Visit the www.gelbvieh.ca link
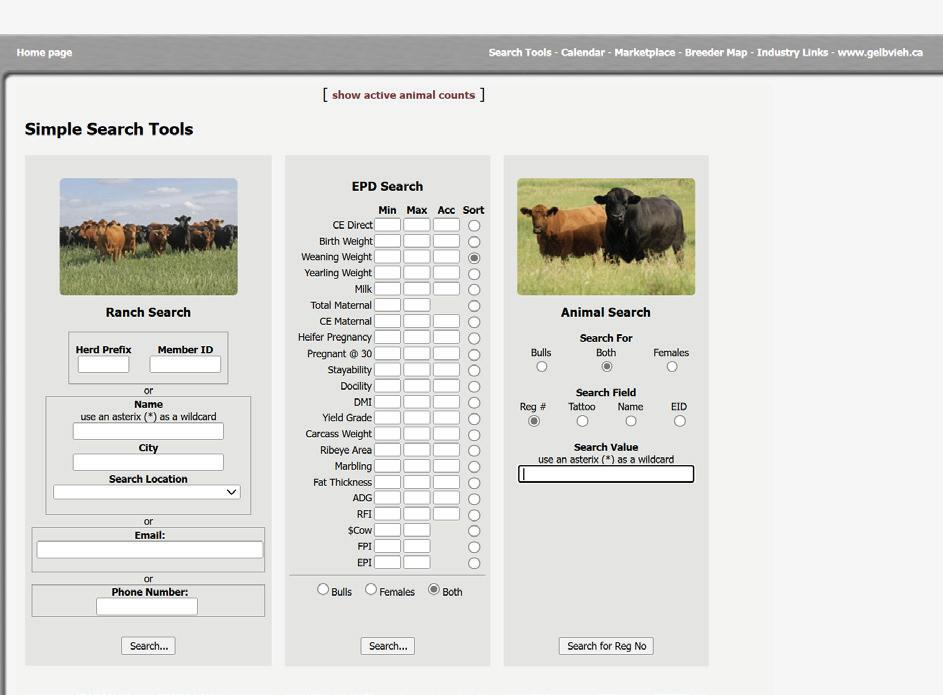The height and width of the screenshot is (695, 943). click(x=880, y=52)
